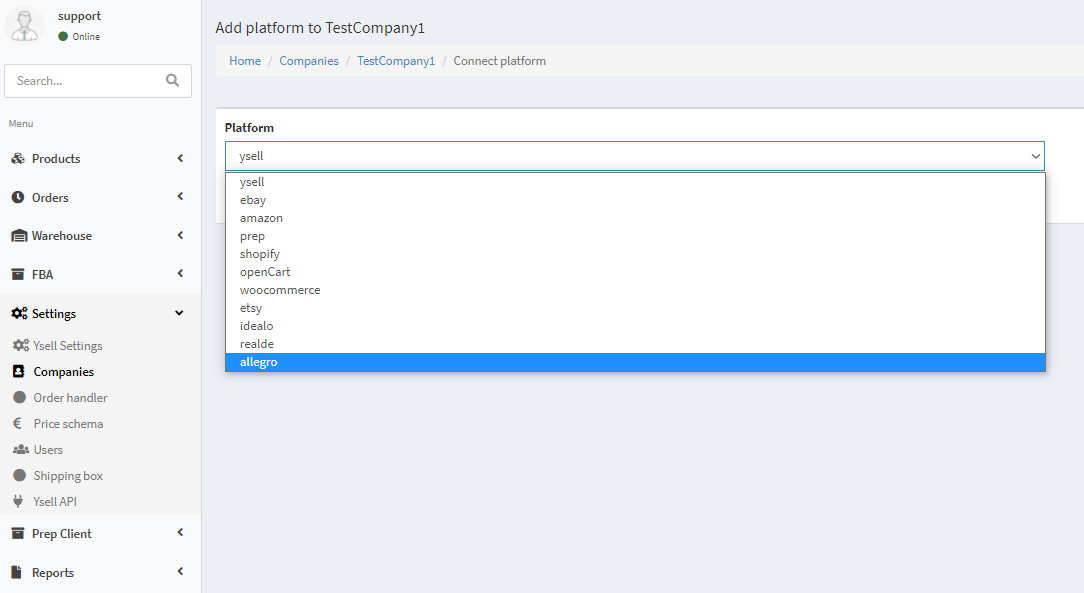Choose shopify in the platform list
Viewport: 1084px width, 593px height.
[635, 254]
